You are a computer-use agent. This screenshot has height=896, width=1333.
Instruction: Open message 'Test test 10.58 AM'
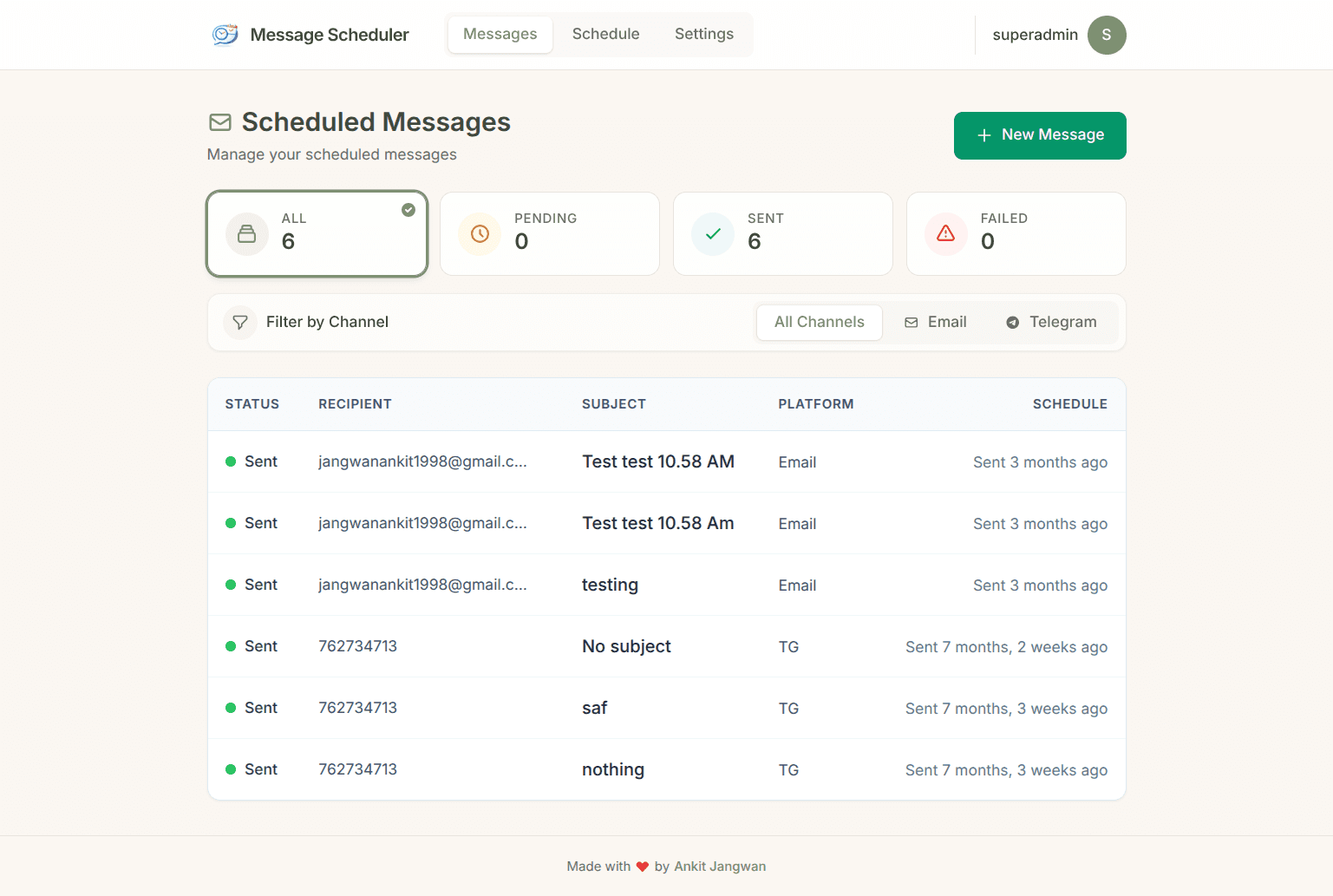658,461
